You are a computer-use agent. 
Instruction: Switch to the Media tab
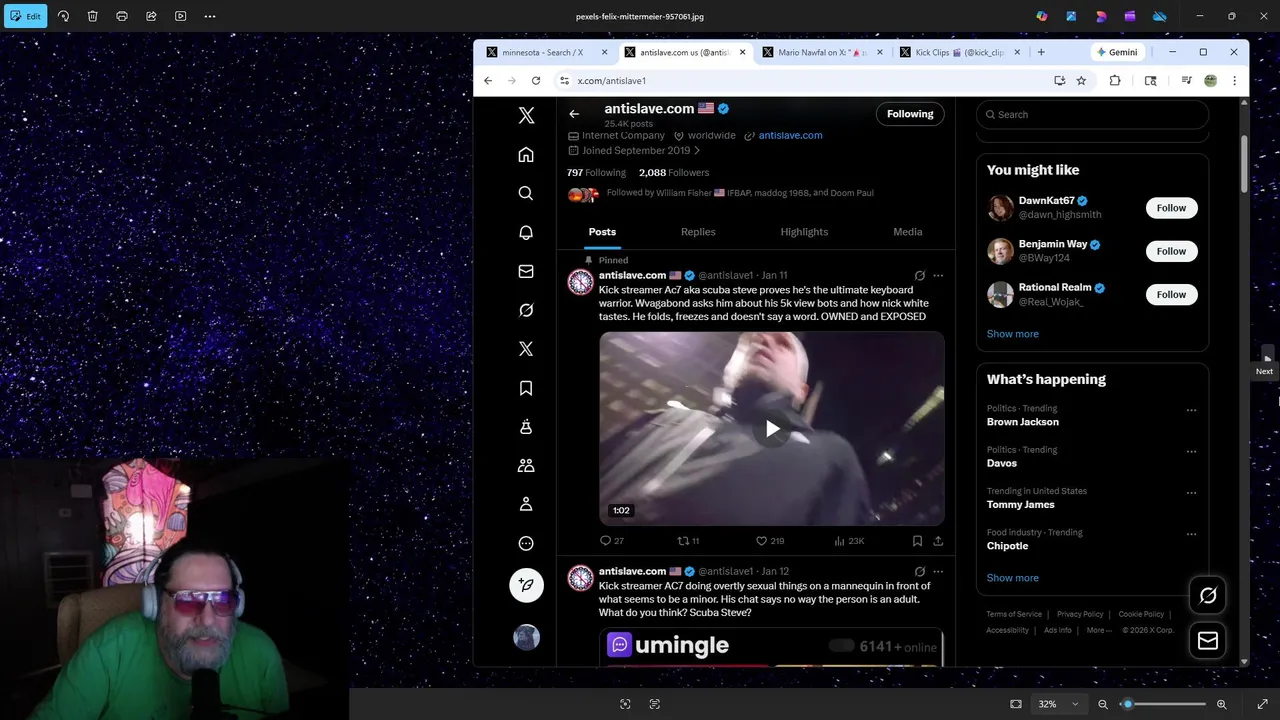pos(908,232)
